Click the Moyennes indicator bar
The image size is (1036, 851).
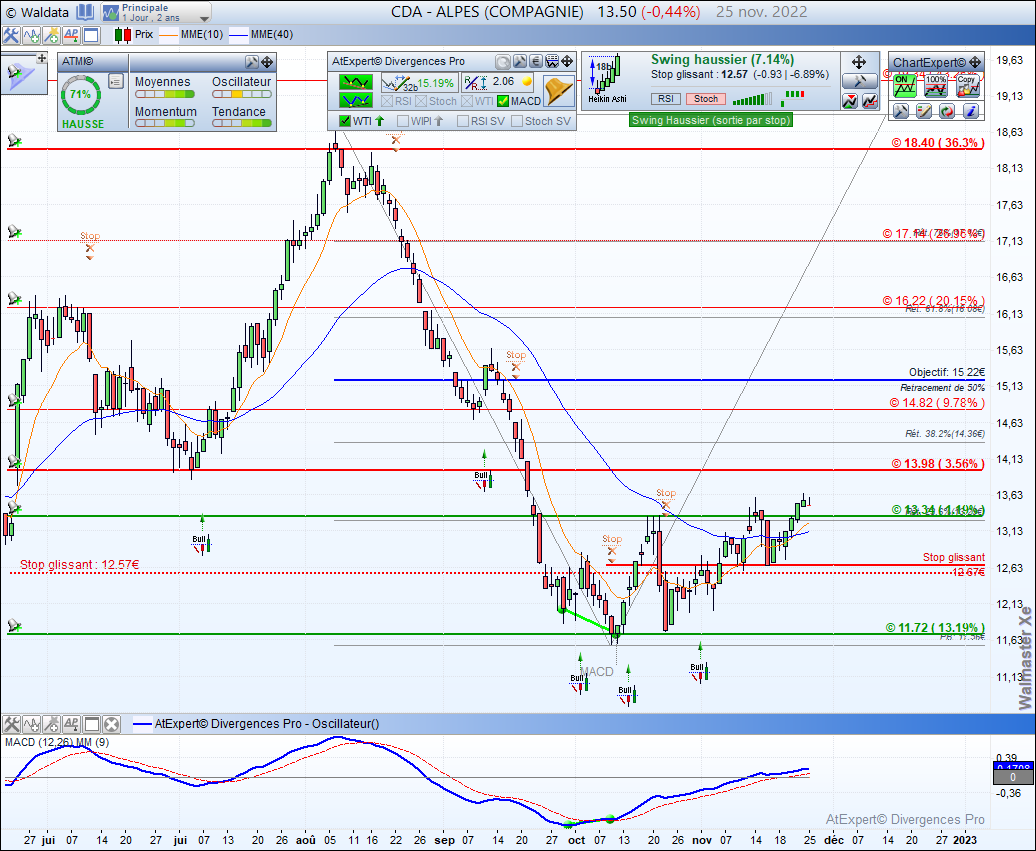pos(165,94)
